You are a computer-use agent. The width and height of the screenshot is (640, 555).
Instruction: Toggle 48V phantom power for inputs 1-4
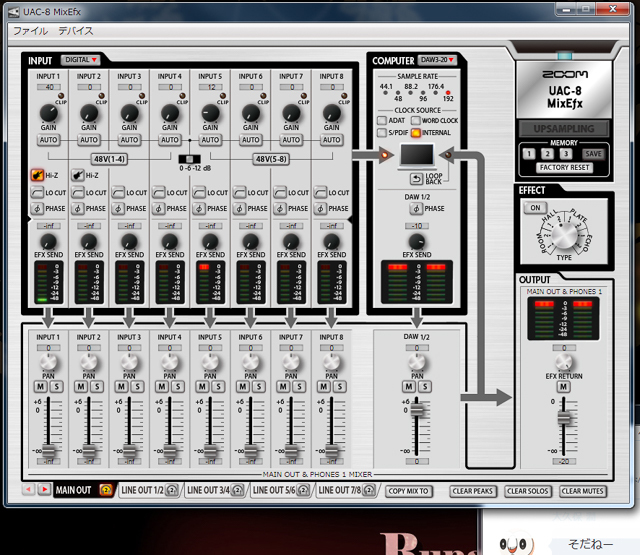tap(109, 159)
